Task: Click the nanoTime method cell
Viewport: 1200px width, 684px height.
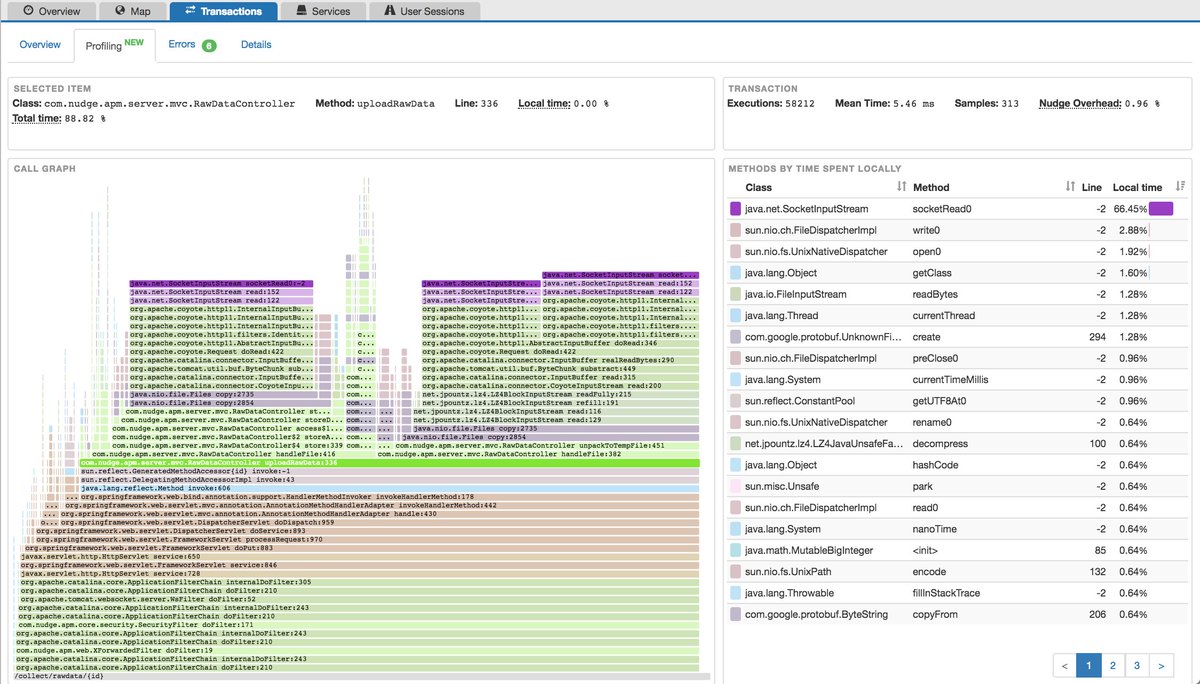Action: [935, 529]
